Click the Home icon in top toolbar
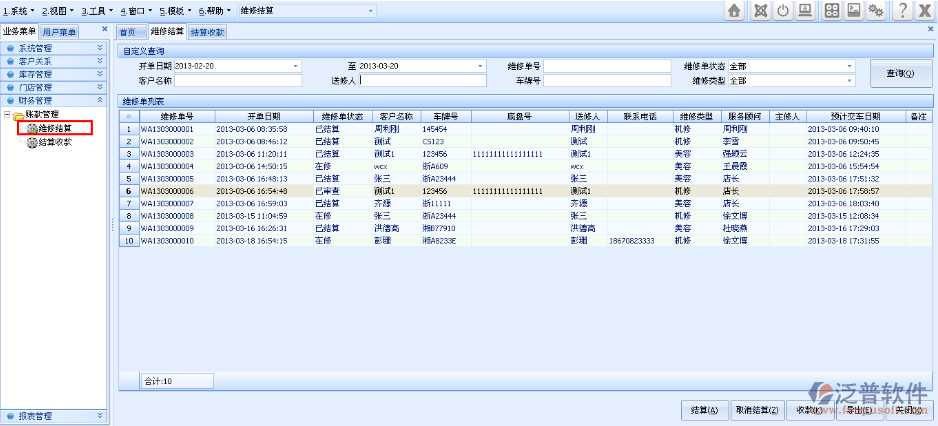Screen dimensions: 938x426 [734, 11]
